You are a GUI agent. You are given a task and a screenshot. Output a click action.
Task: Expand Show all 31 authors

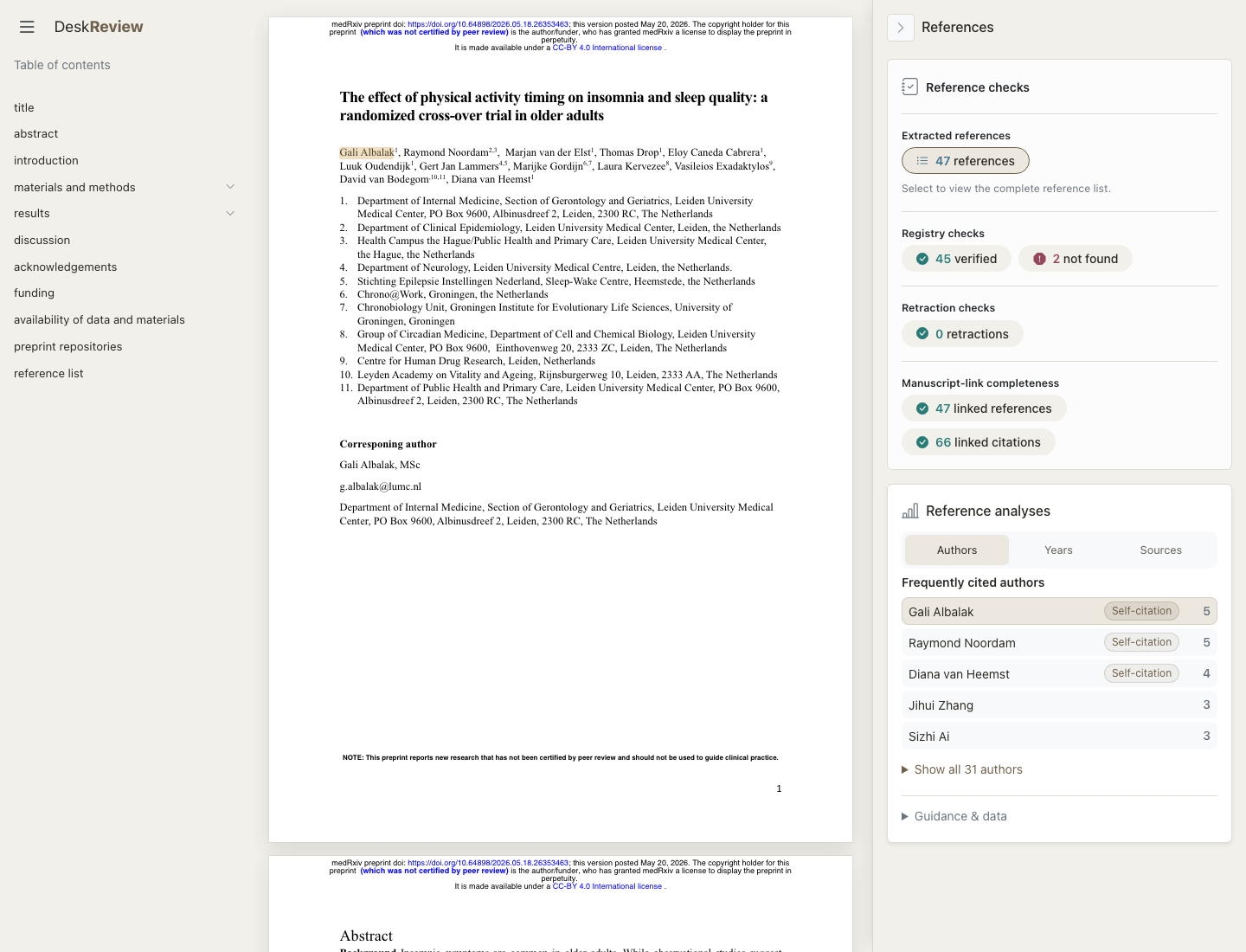(962, 769)
